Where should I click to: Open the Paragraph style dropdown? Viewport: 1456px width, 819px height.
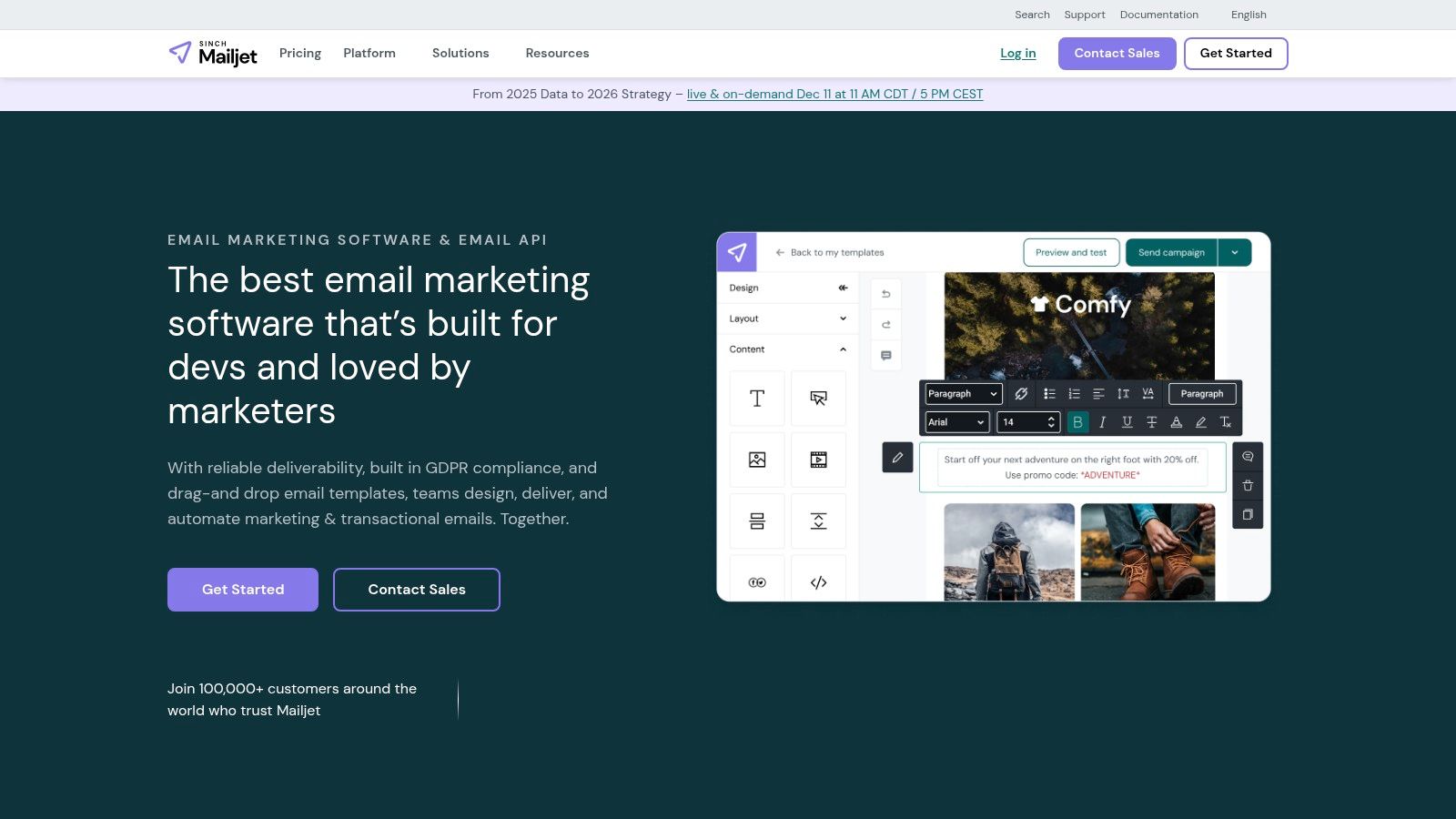(x=962, y=393)
